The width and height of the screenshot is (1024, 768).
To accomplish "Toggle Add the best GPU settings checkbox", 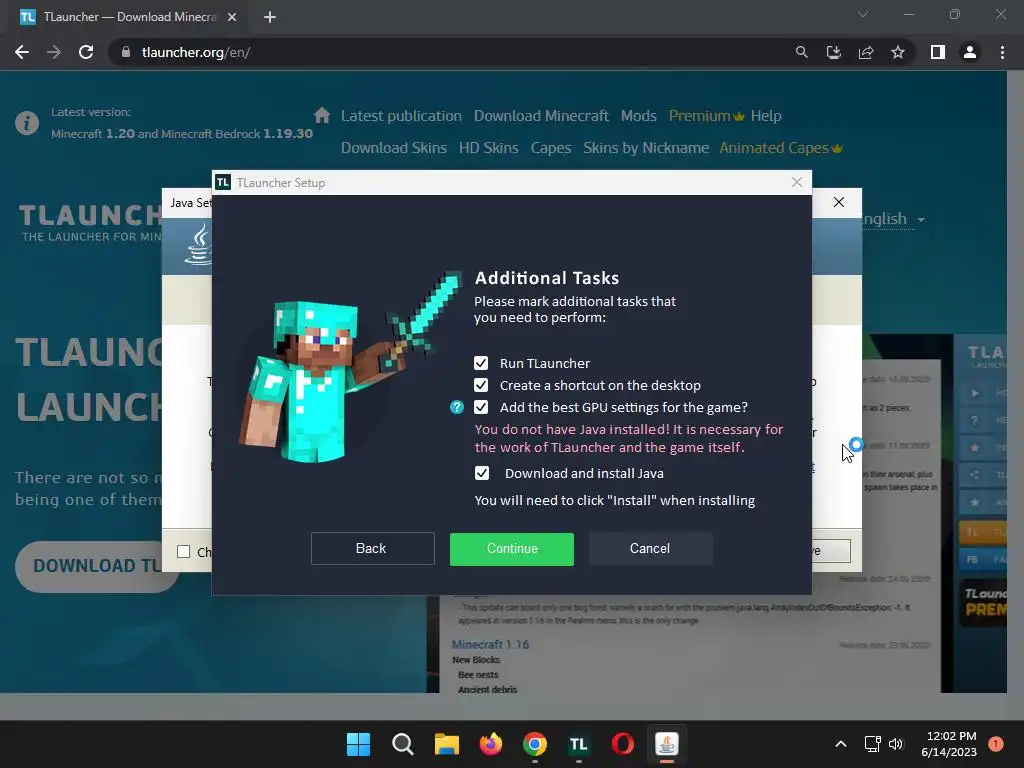I will pyautogui.click(x=481, y=408).
